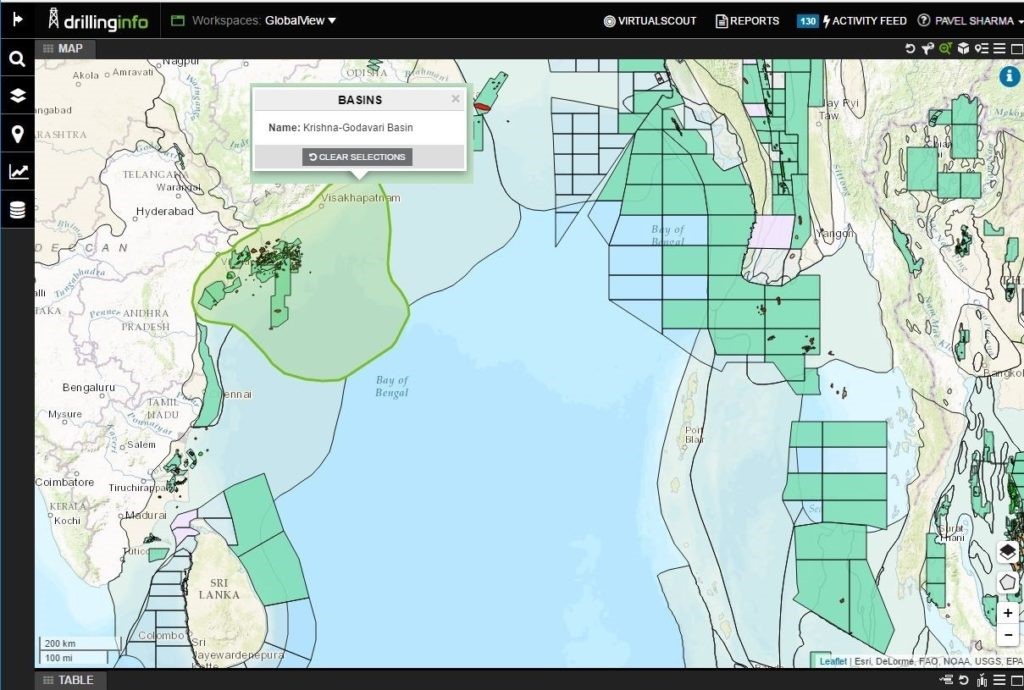Open the map legend pin-list icon

(981, 48)
